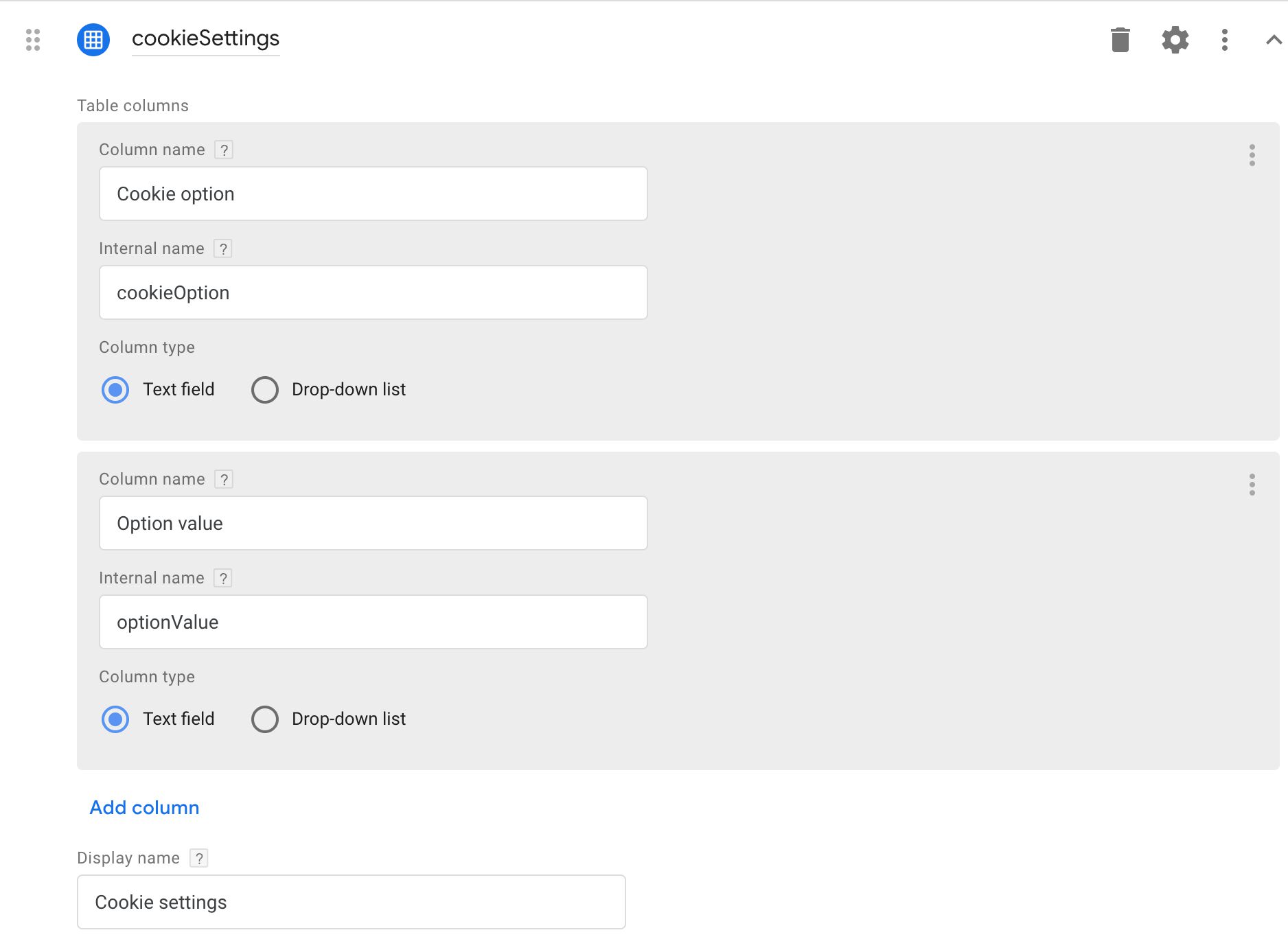Open three-dot menu for Cookie option column
Viewport: 1288px width, 939px height.
(1252, 155)
